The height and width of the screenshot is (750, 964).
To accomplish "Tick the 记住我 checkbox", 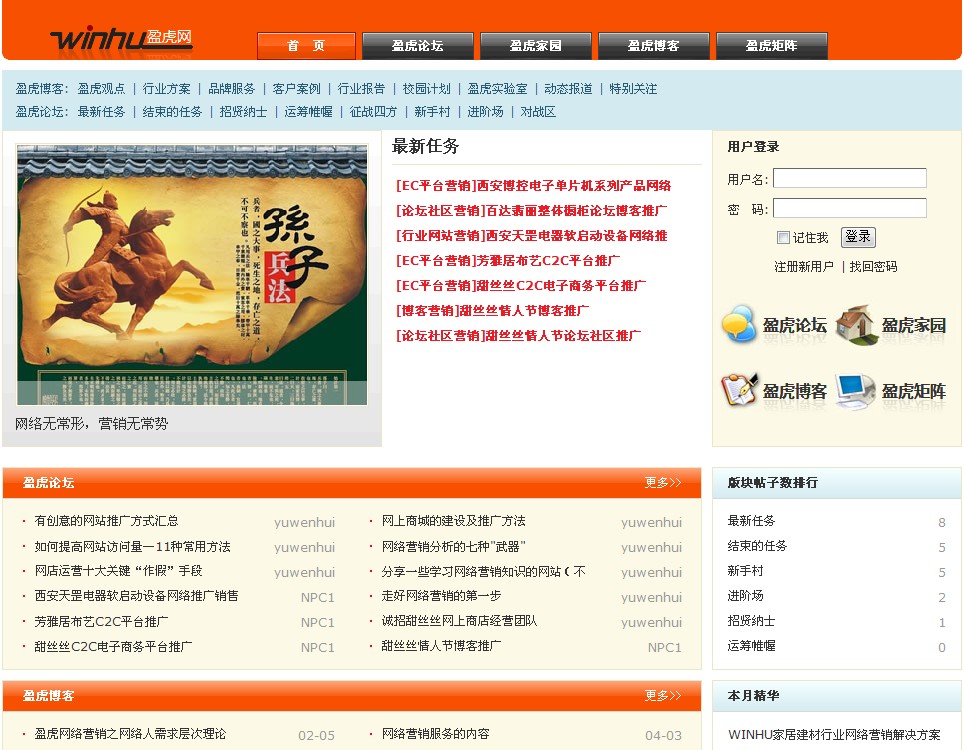I will pyautogui.click(x=783, y=237).
